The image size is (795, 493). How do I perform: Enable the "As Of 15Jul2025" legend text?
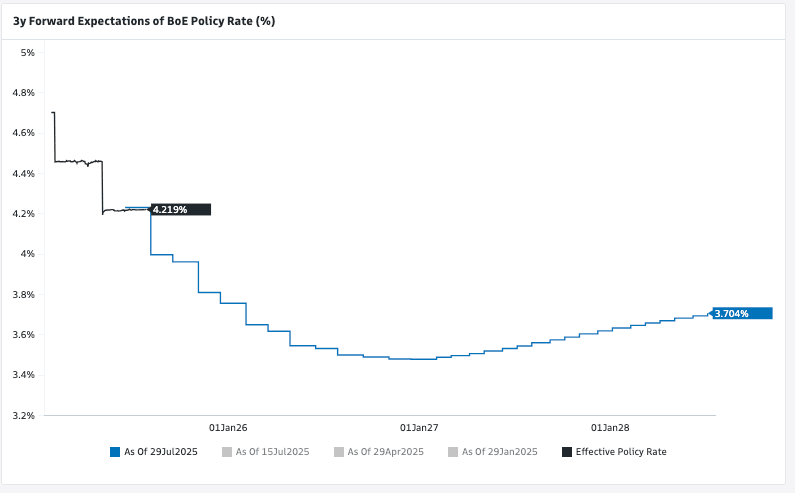pos(272,452)
